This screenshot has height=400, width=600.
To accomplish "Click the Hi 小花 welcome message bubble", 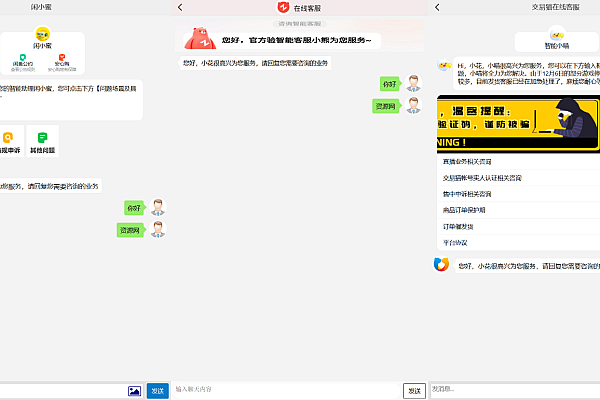I will point(527,73).
